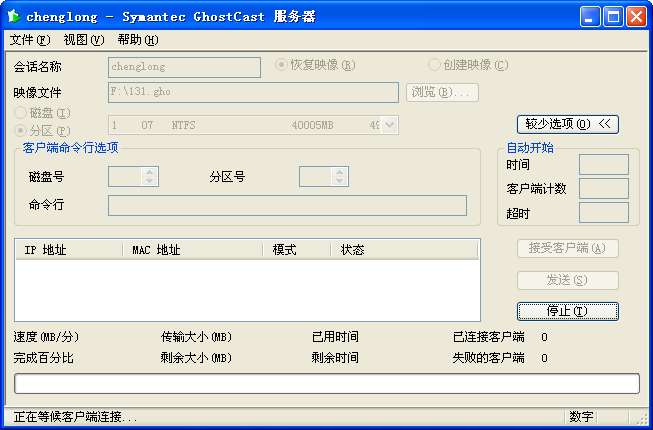Image resolution: width=653 pixels, height=430 pixels.
Task: Click the 已连接客户端 label
Action: (489, 337)
